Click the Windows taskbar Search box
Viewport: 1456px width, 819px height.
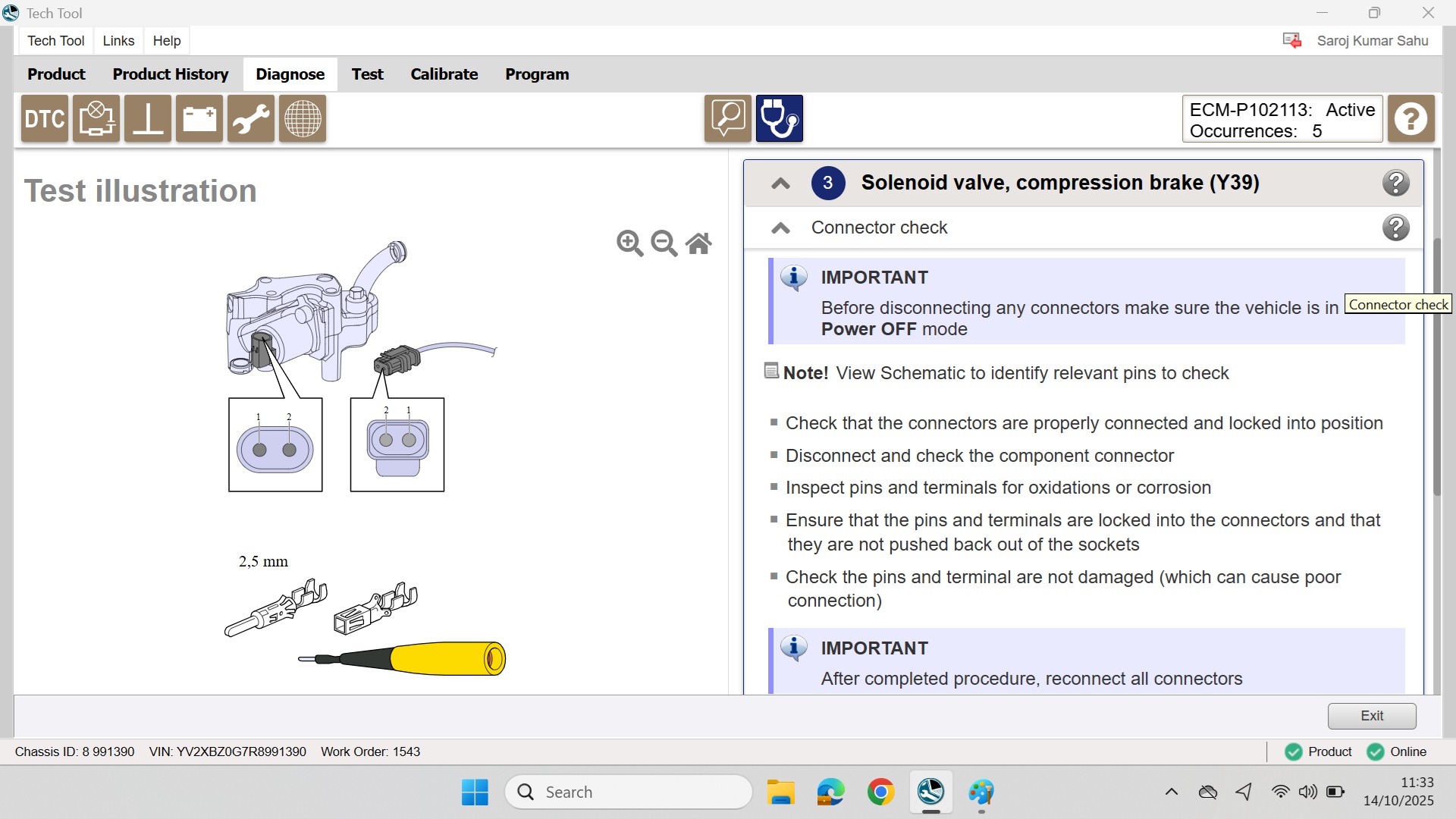coord(628,792)
